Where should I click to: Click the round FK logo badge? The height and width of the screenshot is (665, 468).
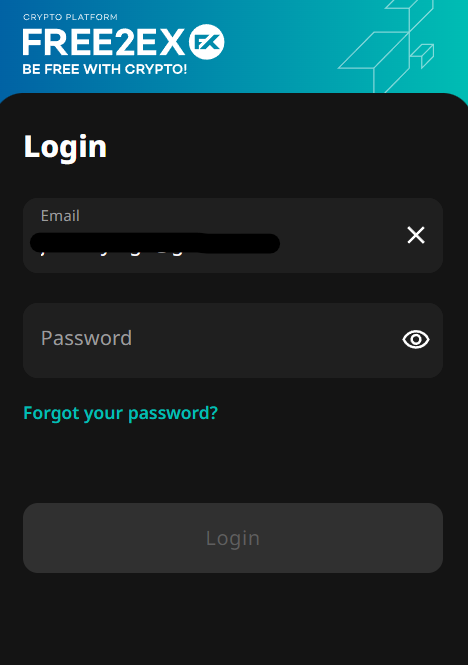pos(207,42)
